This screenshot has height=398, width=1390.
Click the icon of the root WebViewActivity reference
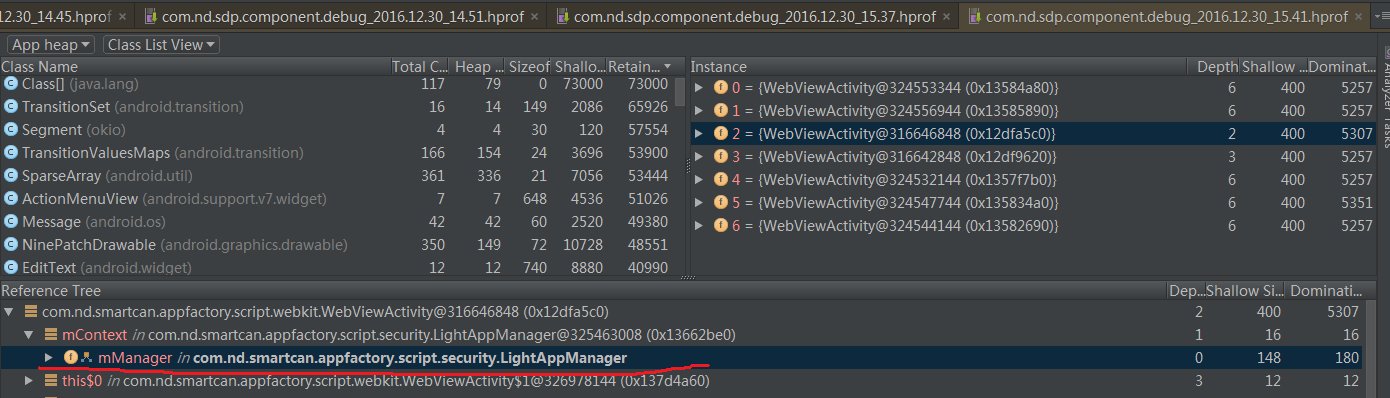pyautogui.click(x=30, y=312)
